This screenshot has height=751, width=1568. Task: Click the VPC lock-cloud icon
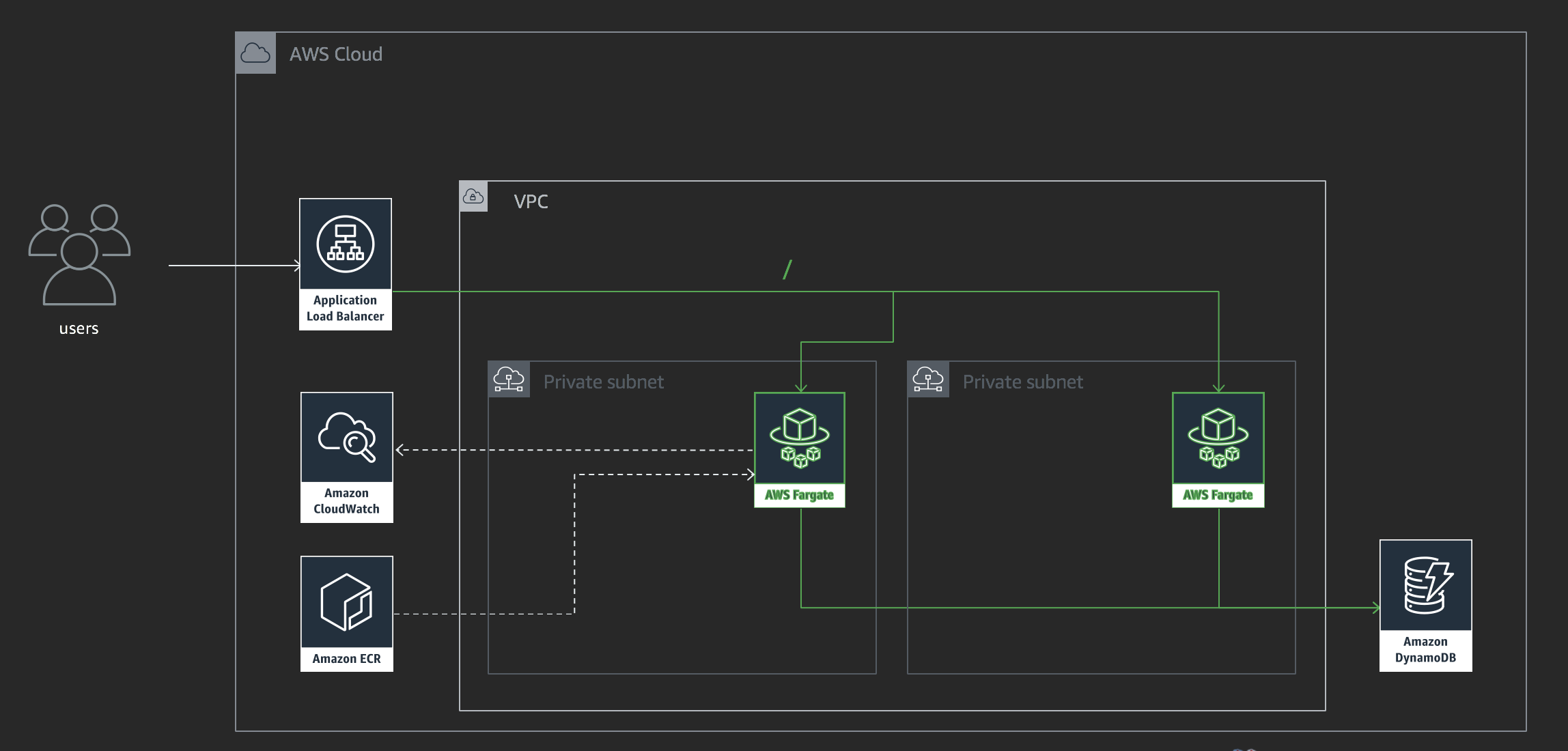click(x=473, y=197)
